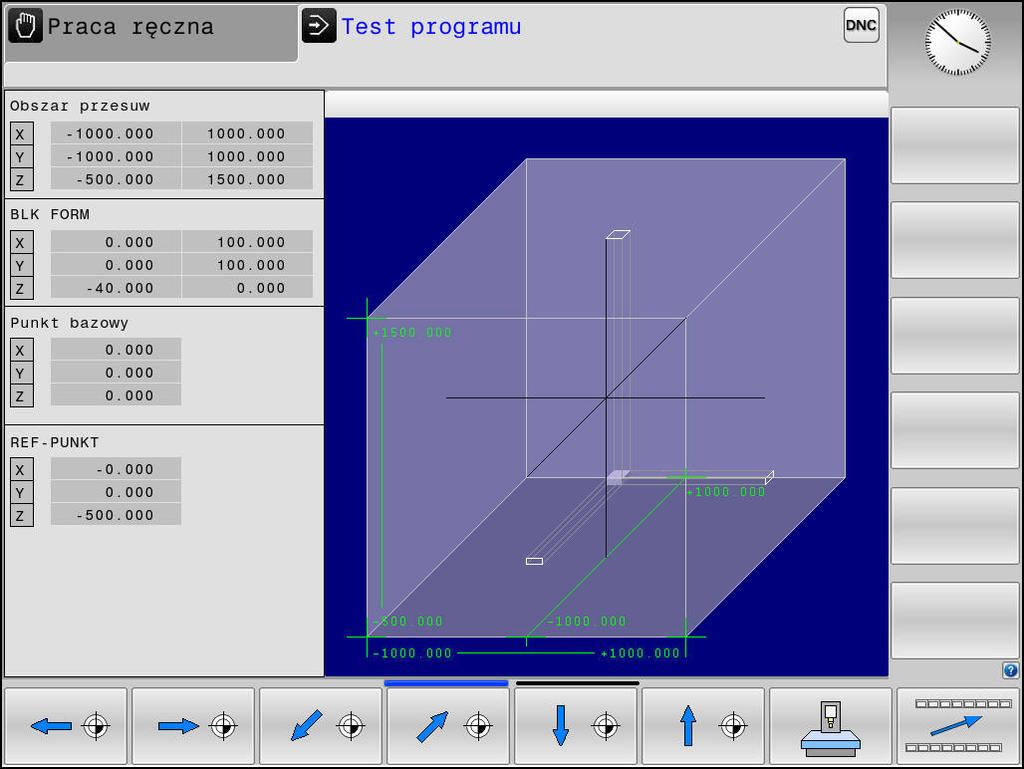
Task: Click the REF-PUNKT heading
Action: pyautogui.click(x=54, y=442)
